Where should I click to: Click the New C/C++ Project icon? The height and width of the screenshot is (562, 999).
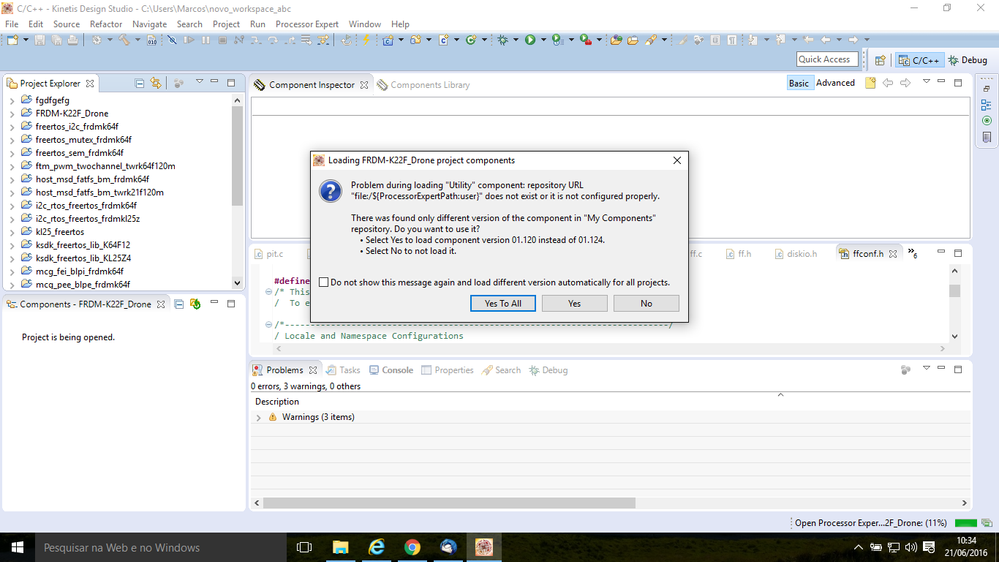pyautogui.click(x=388, y=40)
